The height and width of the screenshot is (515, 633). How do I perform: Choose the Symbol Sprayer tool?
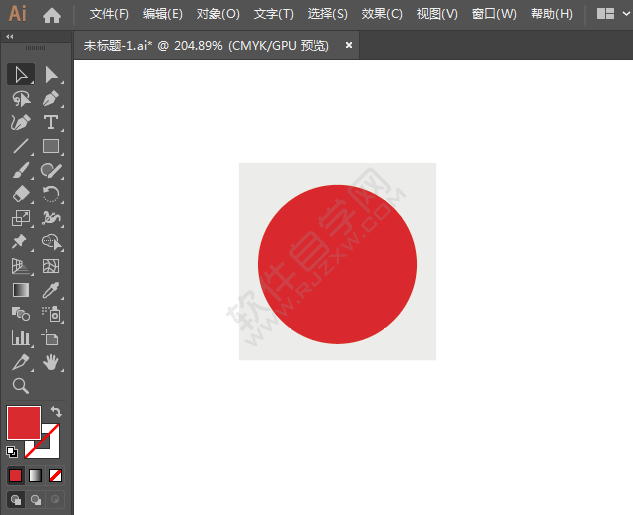pyautogui.click(x=51, y=314)
